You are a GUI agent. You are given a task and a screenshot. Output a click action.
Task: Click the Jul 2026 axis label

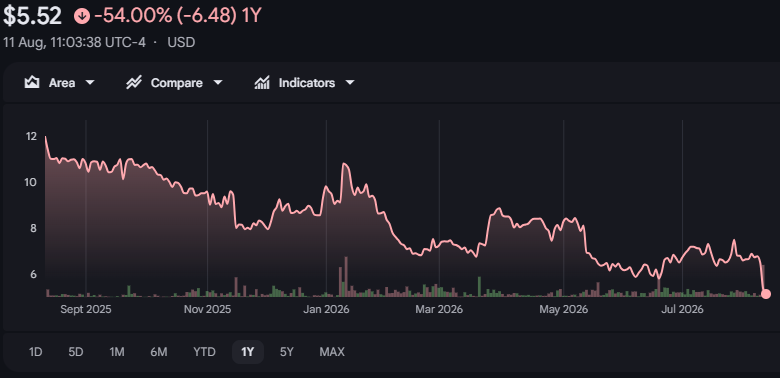(682, 309)
